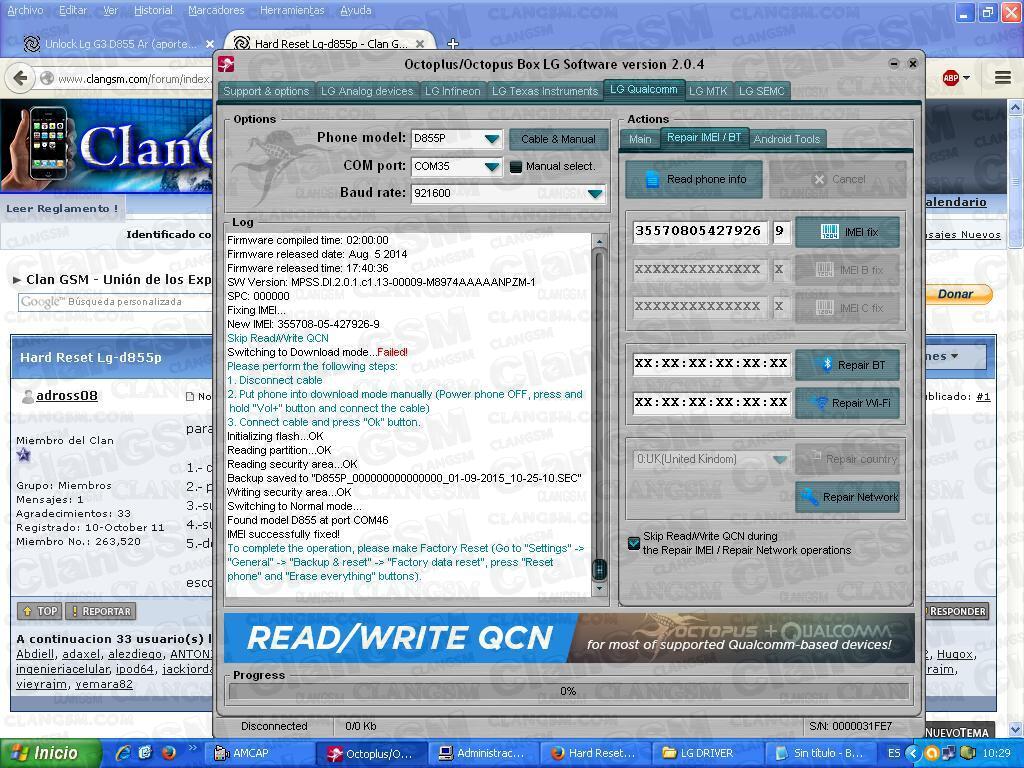1024x768 pixels.
Task: Open the Archivo menu
Action: [x=25, y=10]
